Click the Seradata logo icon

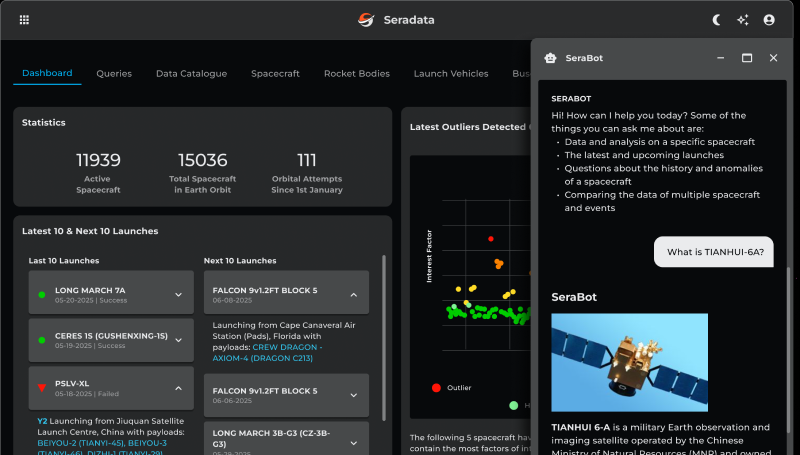(366, 20)
